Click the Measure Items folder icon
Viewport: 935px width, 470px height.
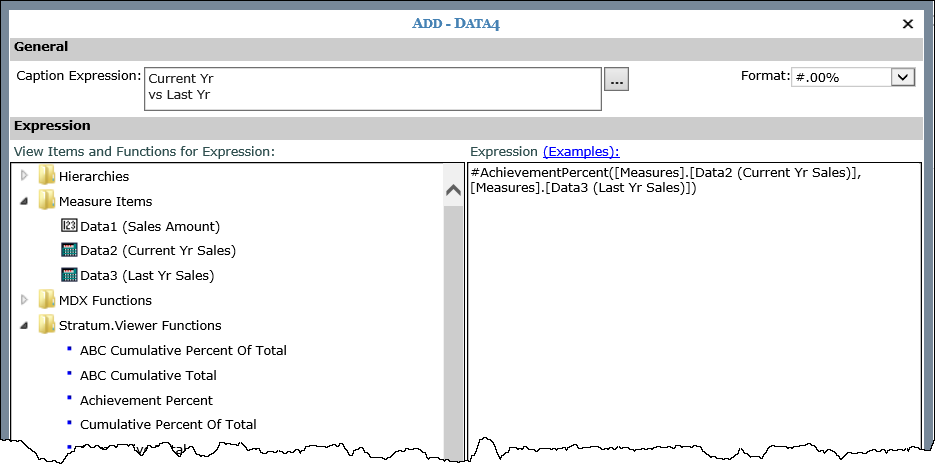(x=46, y=201)
